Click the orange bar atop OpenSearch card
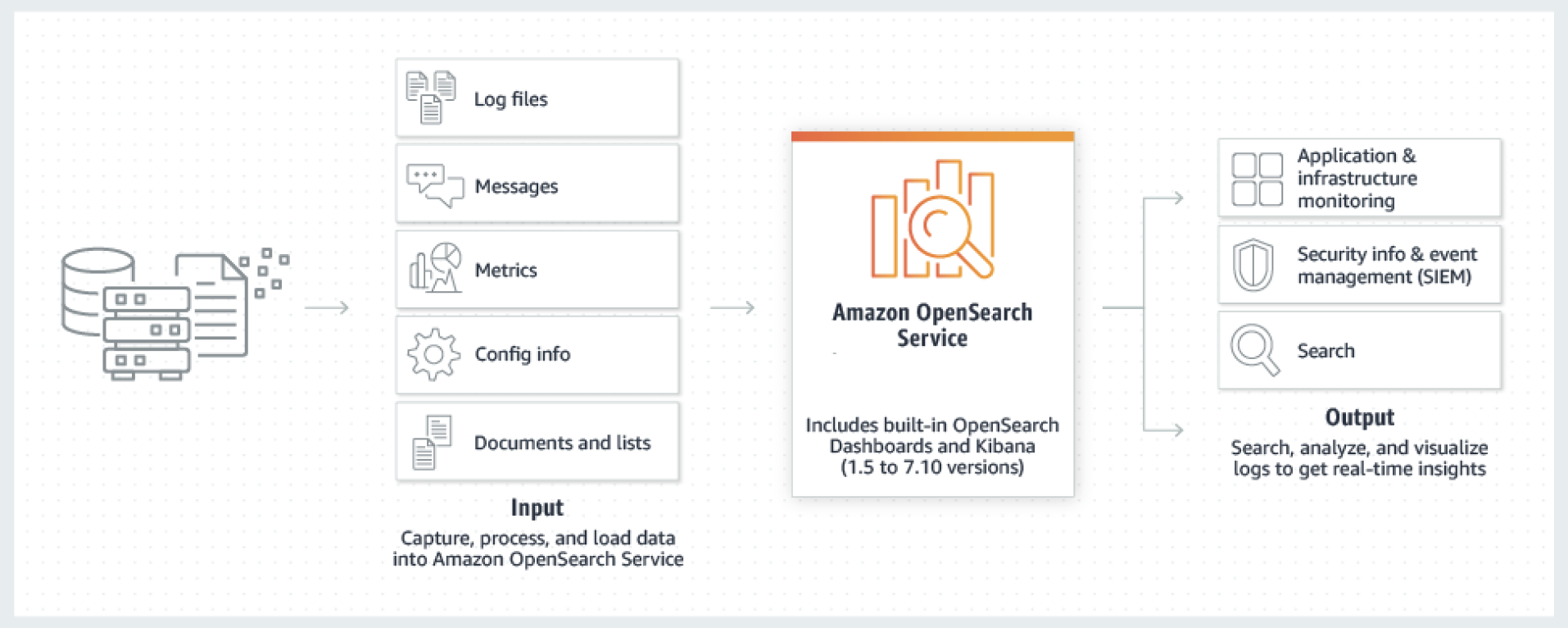 (x=932, y=137)
